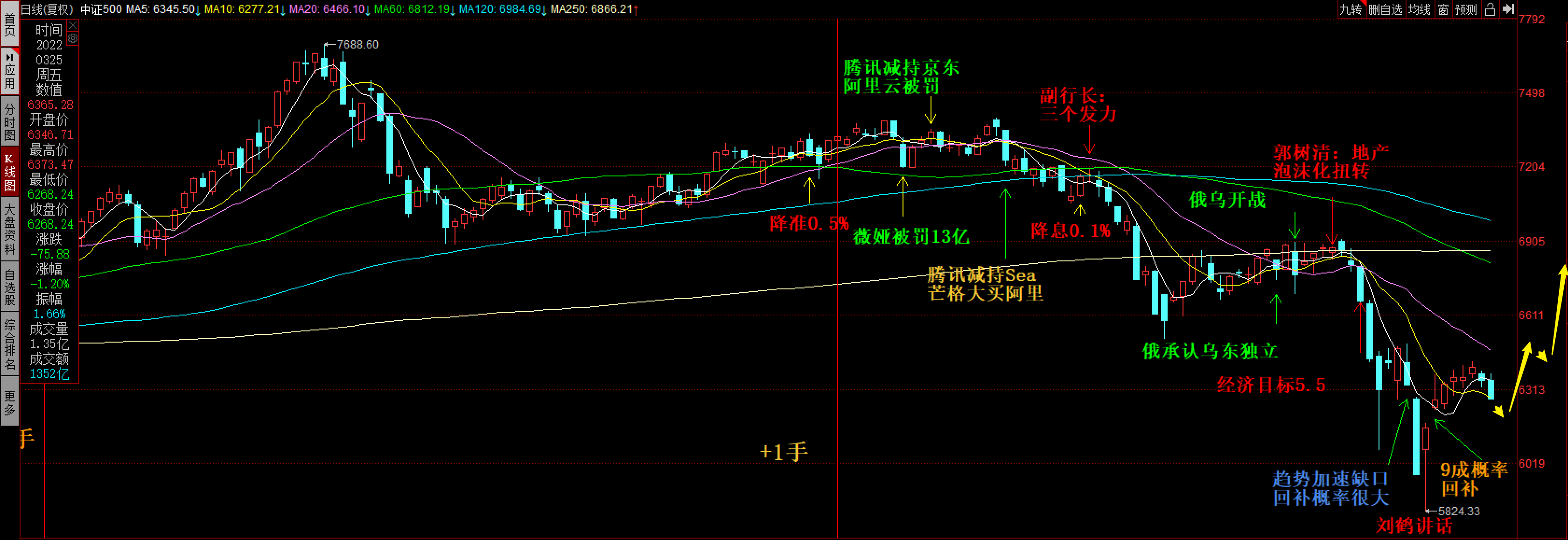
Task: Open info panel settings gear icon
Action: (x=72, y=39)
